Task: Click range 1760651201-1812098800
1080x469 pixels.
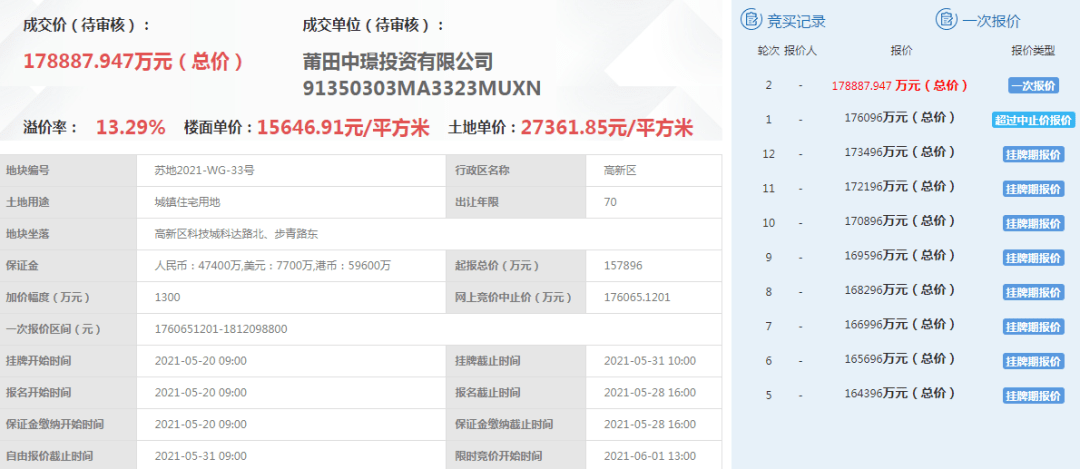Action: pos(221,329)
